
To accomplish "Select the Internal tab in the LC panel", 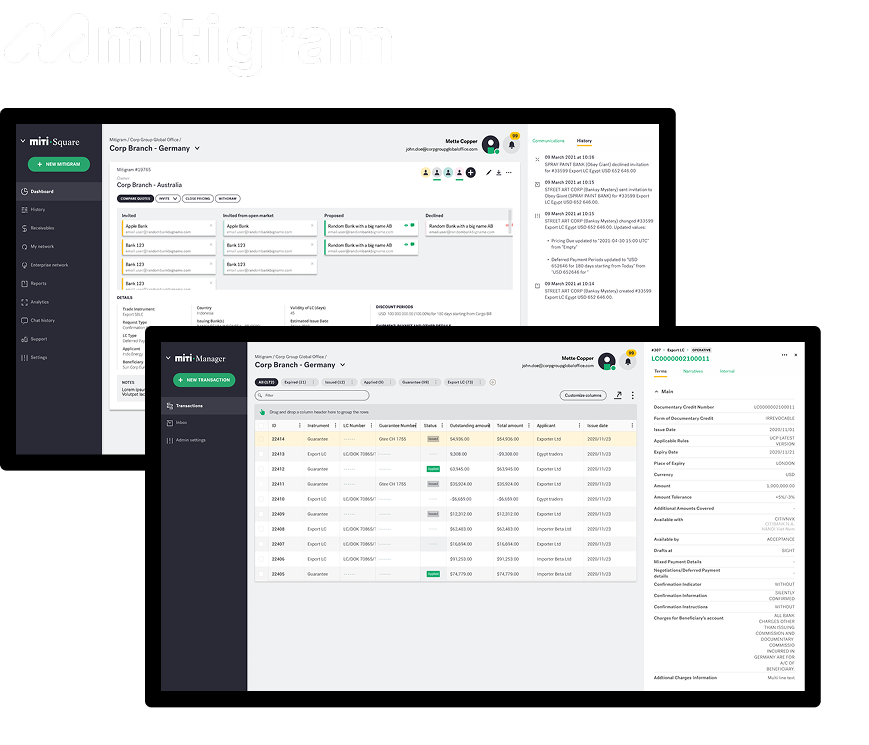I will tap(727, 371).
